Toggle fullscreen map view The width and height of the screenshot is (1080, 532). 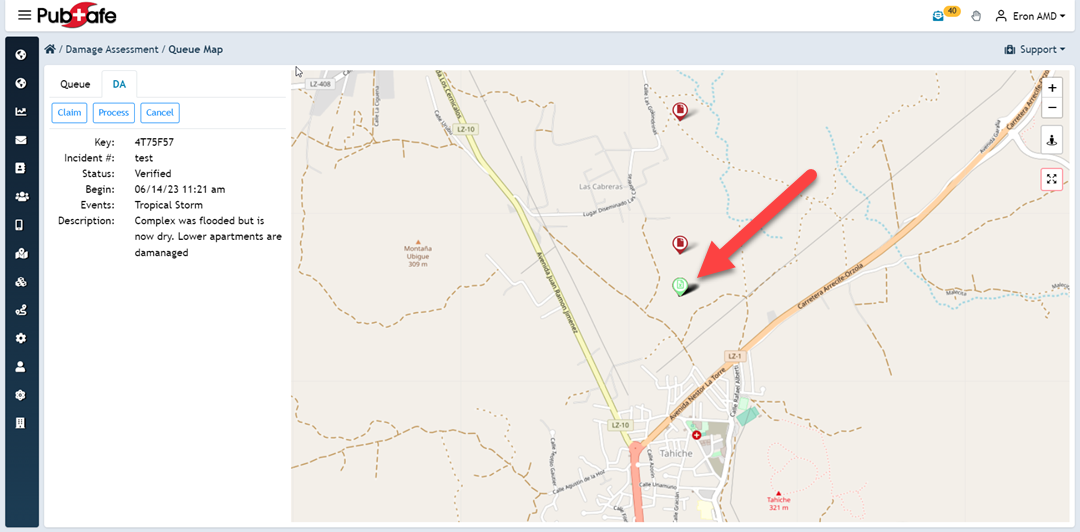pyautogui.click(x=1052, y=179)
